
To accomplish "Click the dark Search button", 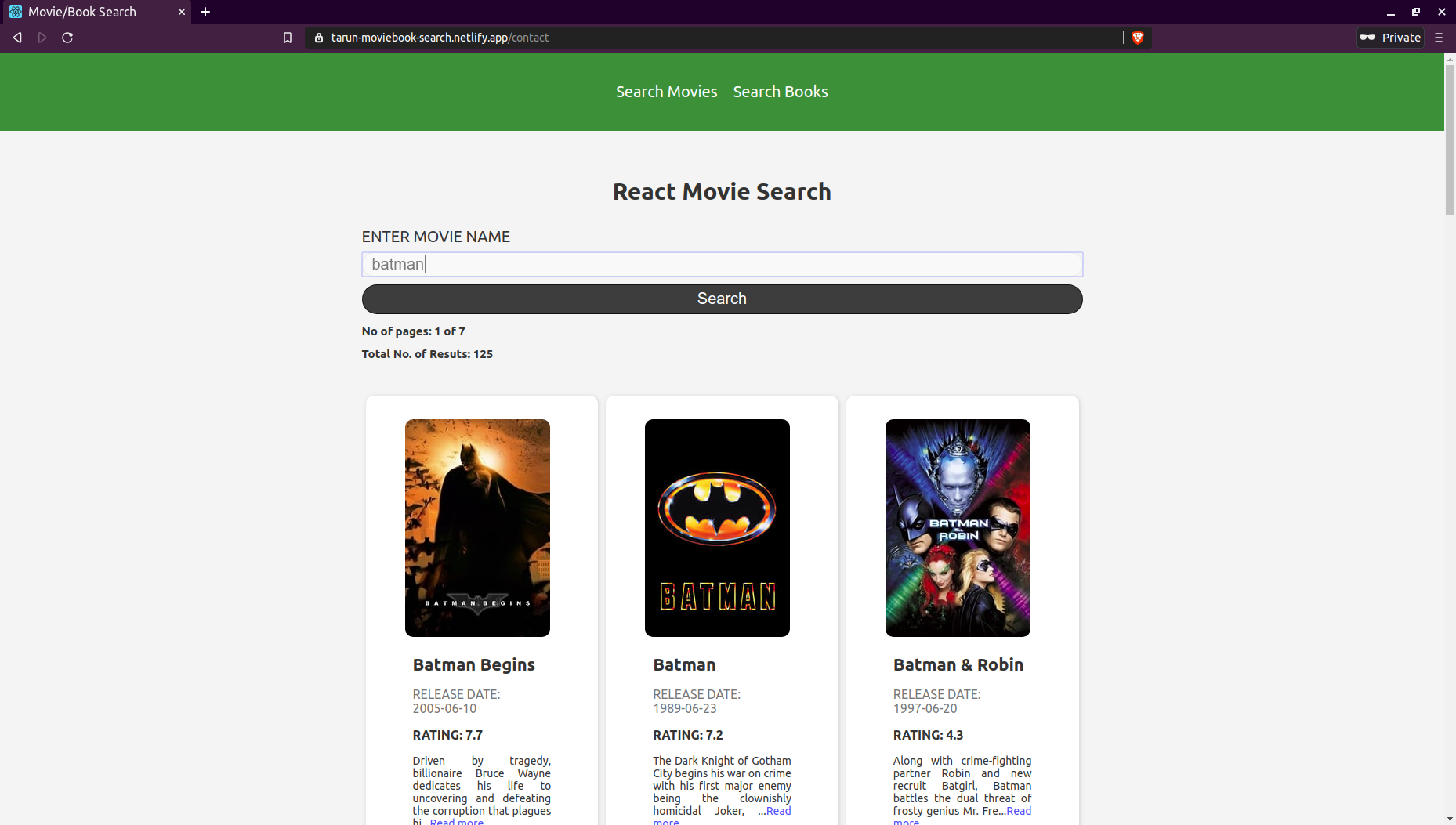I will (x=722, y=299).
